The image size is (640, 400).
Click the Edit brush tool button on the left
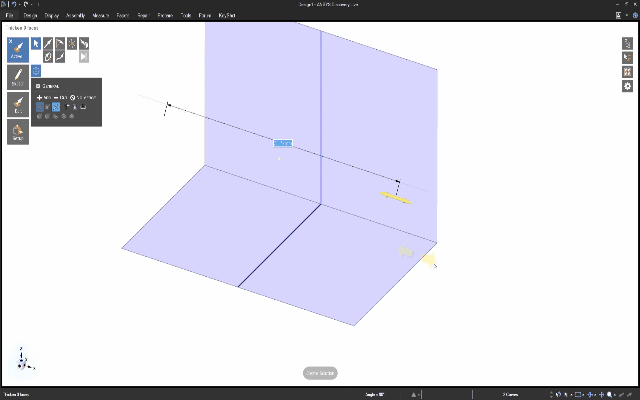coord(18,104)
